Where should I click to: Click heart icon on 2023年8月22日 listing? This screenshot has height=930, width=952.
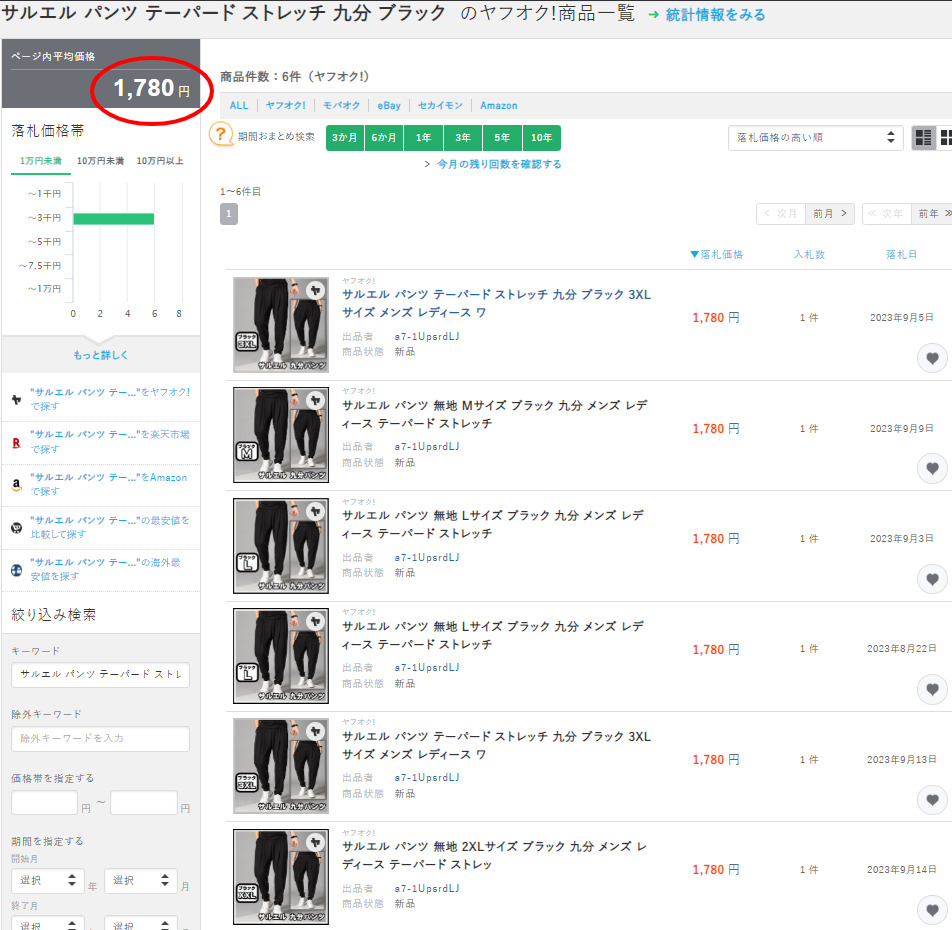pos(932,689)
